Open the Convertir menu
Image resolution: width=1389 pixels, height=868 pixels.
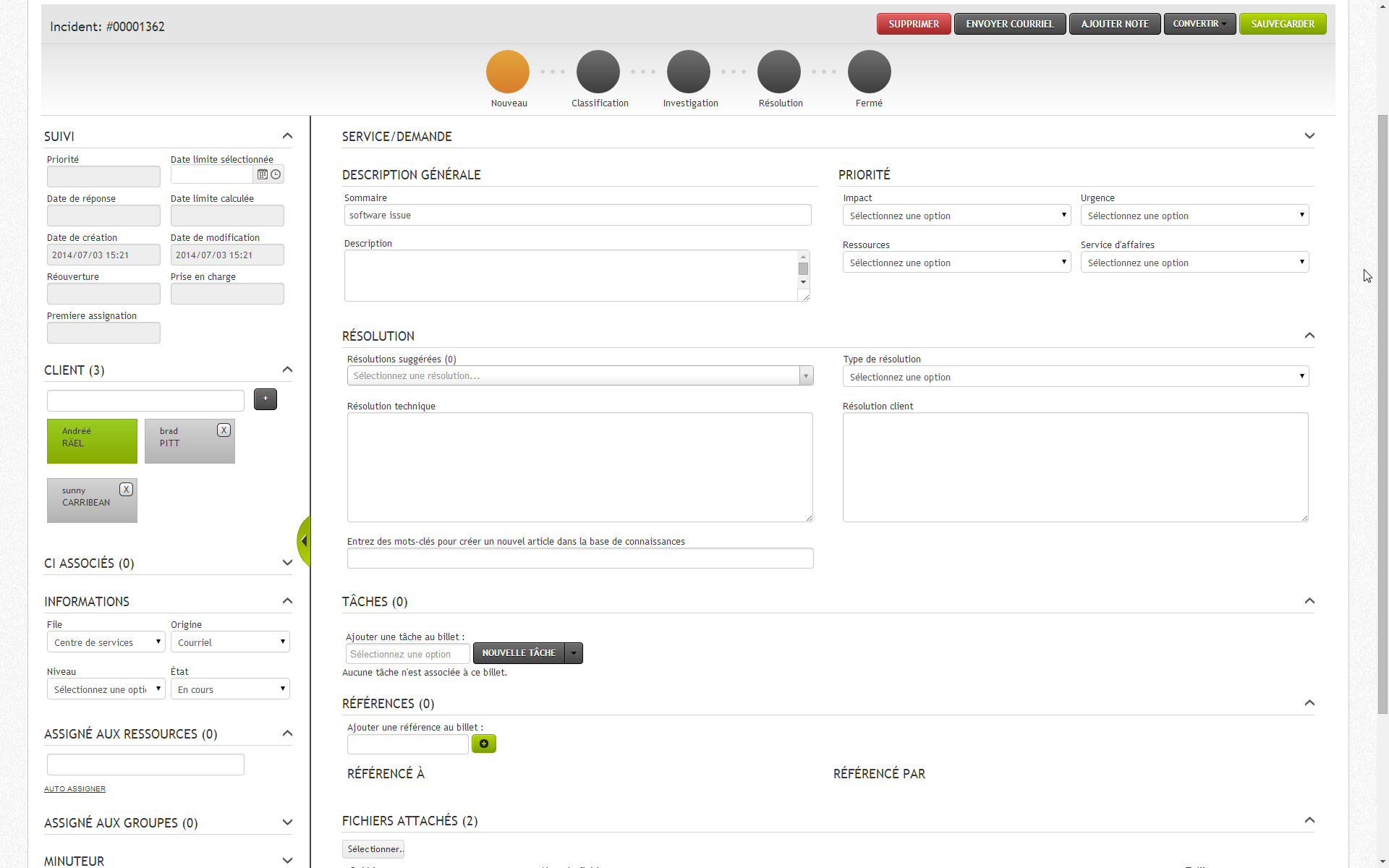click(x=1199, y=24)
